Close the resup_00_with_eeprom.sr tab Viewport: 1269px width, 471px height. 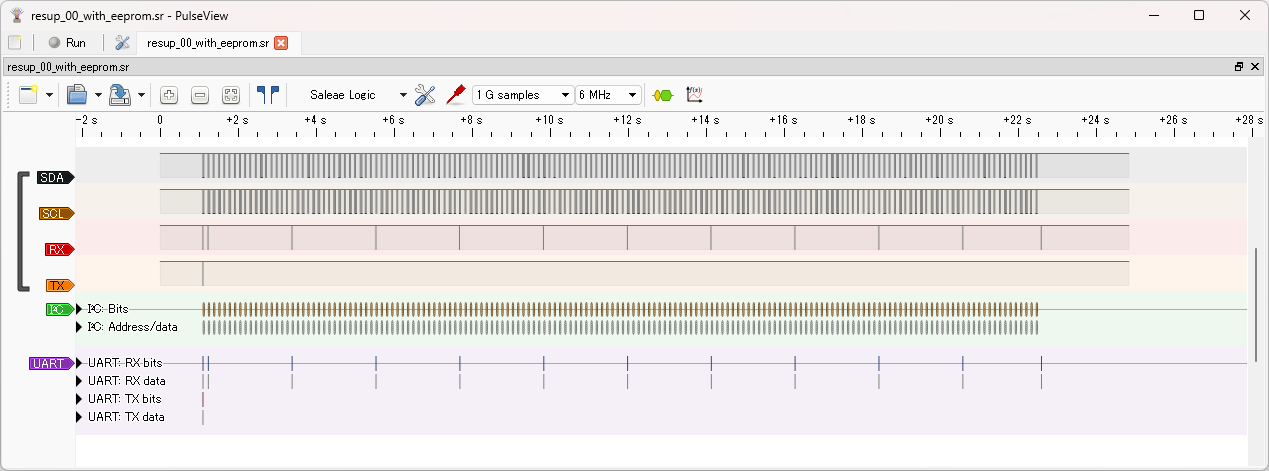pyautogui.click(x=281, y=43)
